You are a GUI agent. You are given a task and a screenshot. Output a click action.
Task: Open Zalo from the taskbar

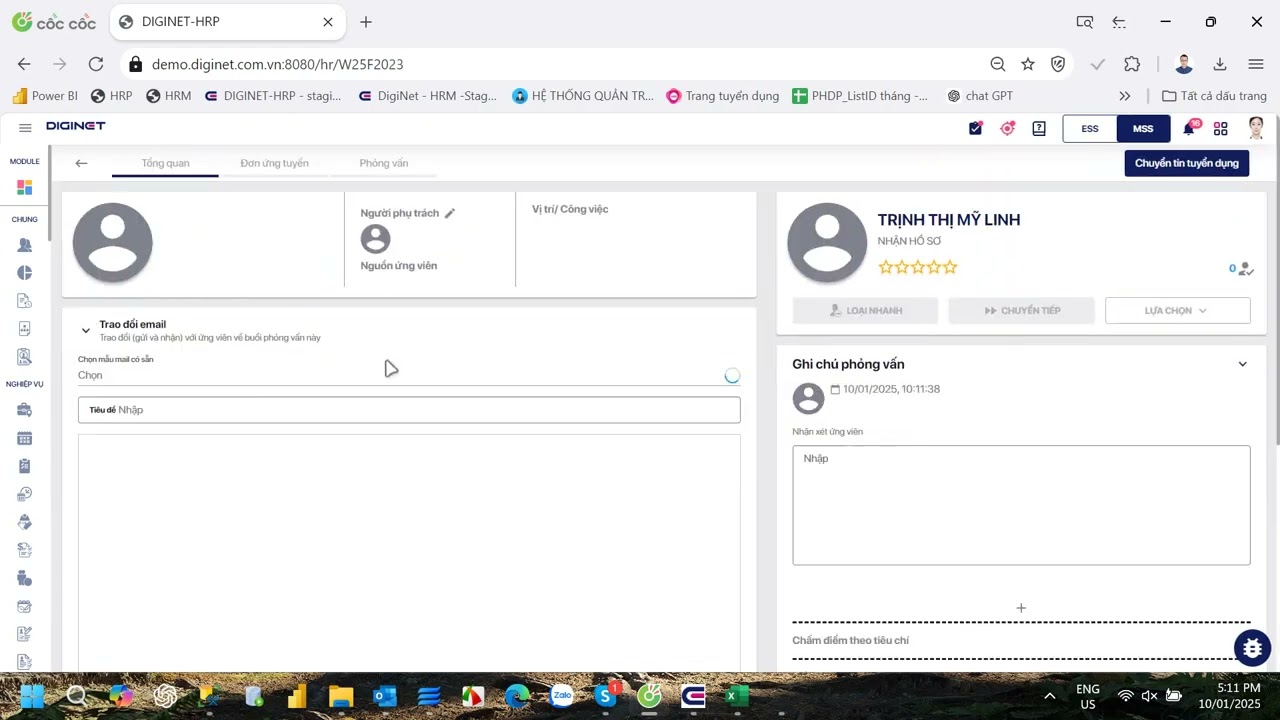[562, 696]
